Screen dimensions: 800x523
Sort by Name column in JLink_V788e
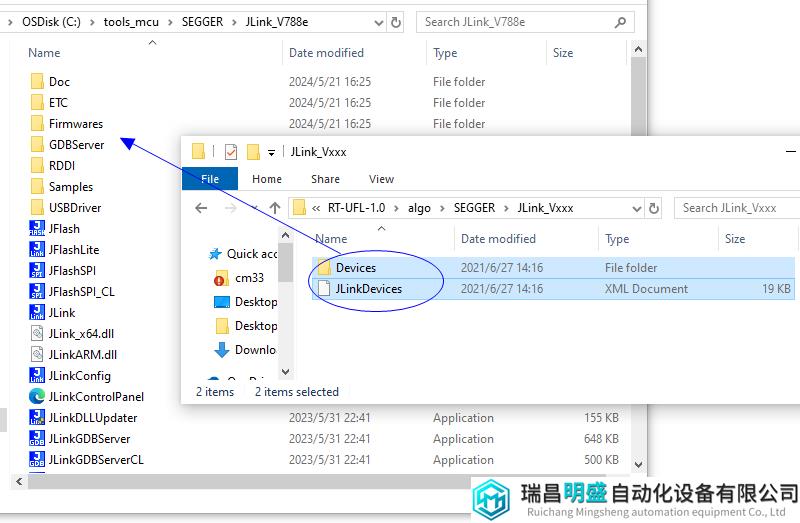pyautogui.click(x=44, y=53)
